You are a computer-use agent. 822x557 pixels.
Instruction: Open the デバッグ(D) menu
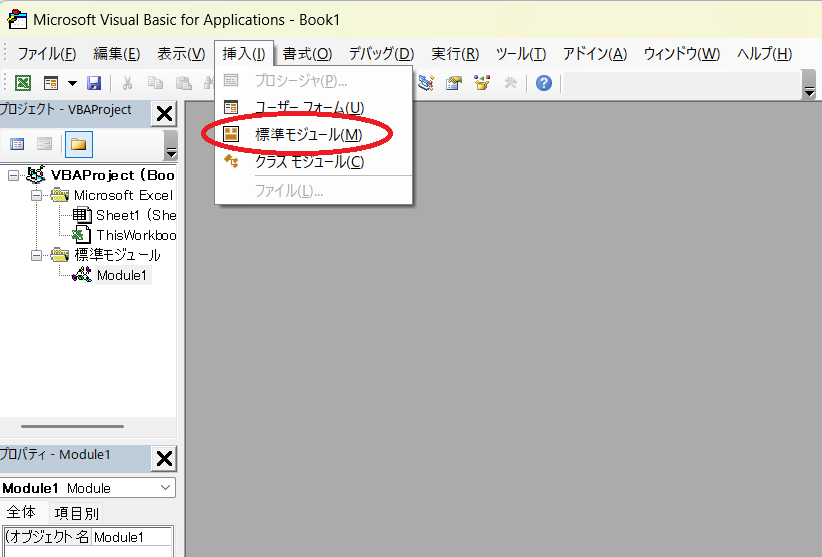coord(381,54)
